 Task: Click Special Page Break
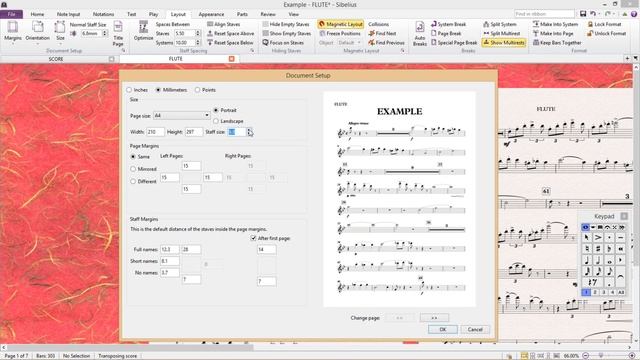point(454,42)
